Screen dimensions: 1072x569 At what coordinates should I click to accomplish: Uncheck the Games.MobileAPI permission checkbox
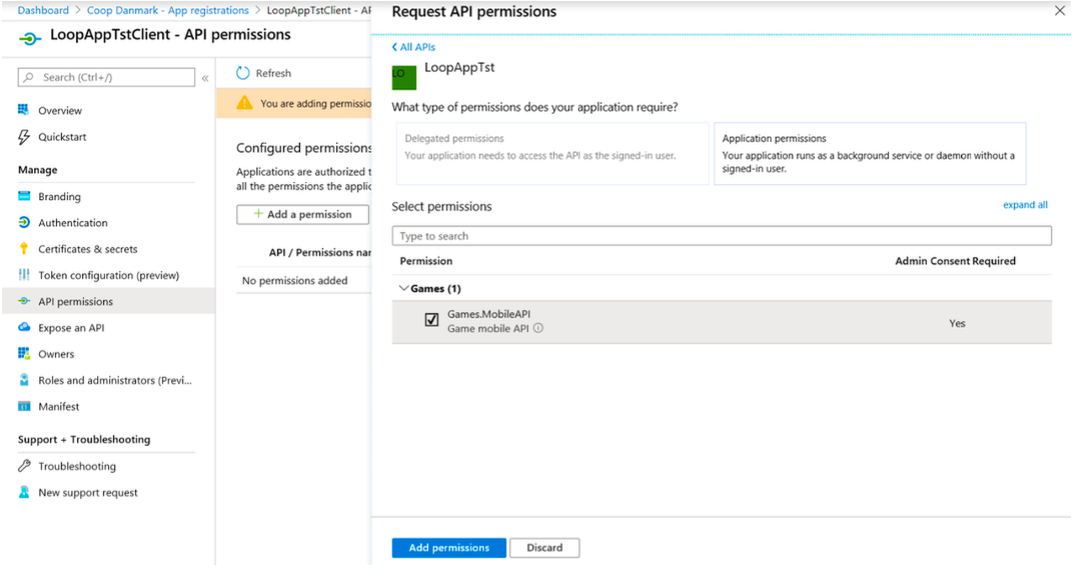431,319
